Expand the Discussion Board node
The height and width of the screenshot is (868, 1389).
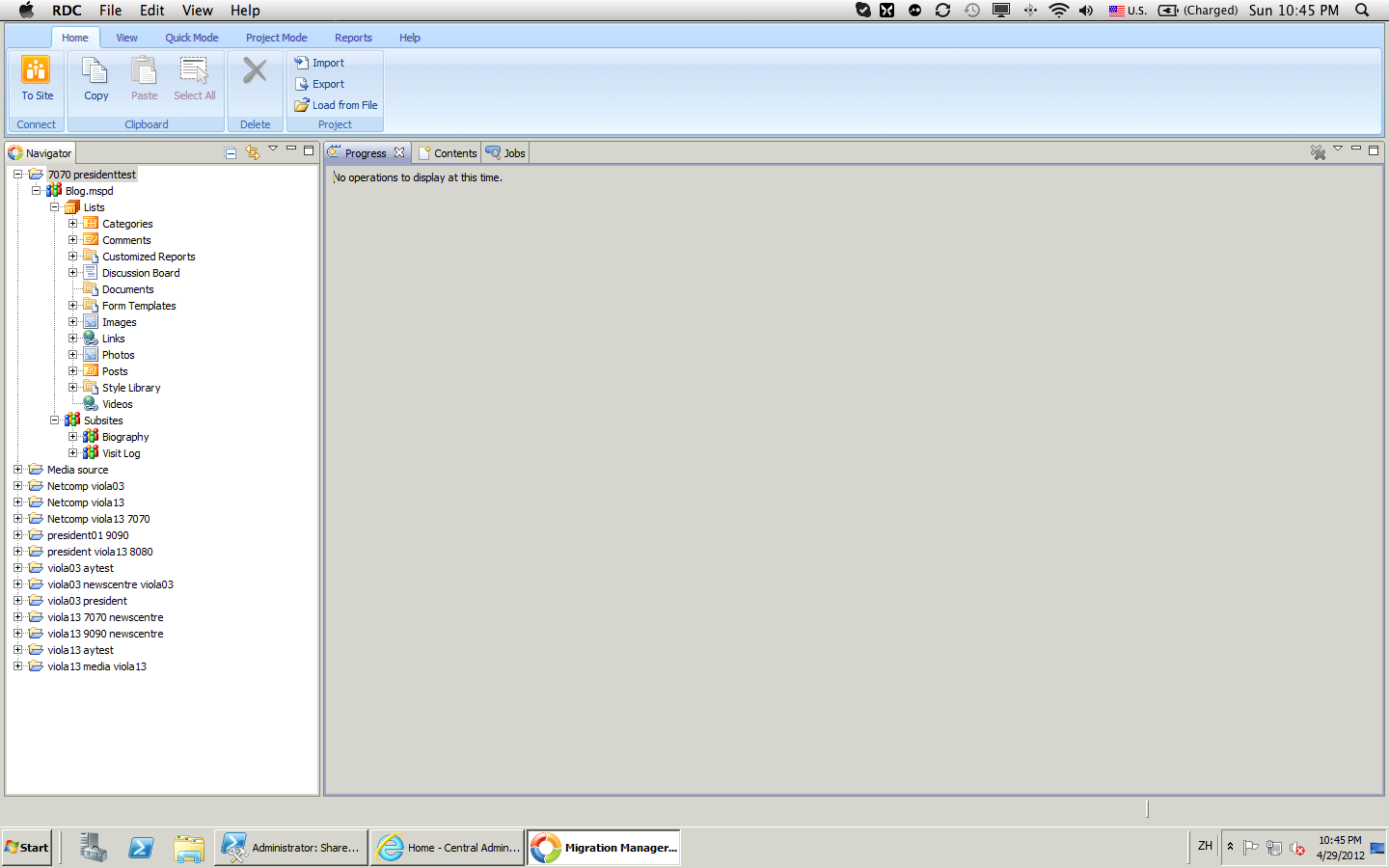point(73,273)
